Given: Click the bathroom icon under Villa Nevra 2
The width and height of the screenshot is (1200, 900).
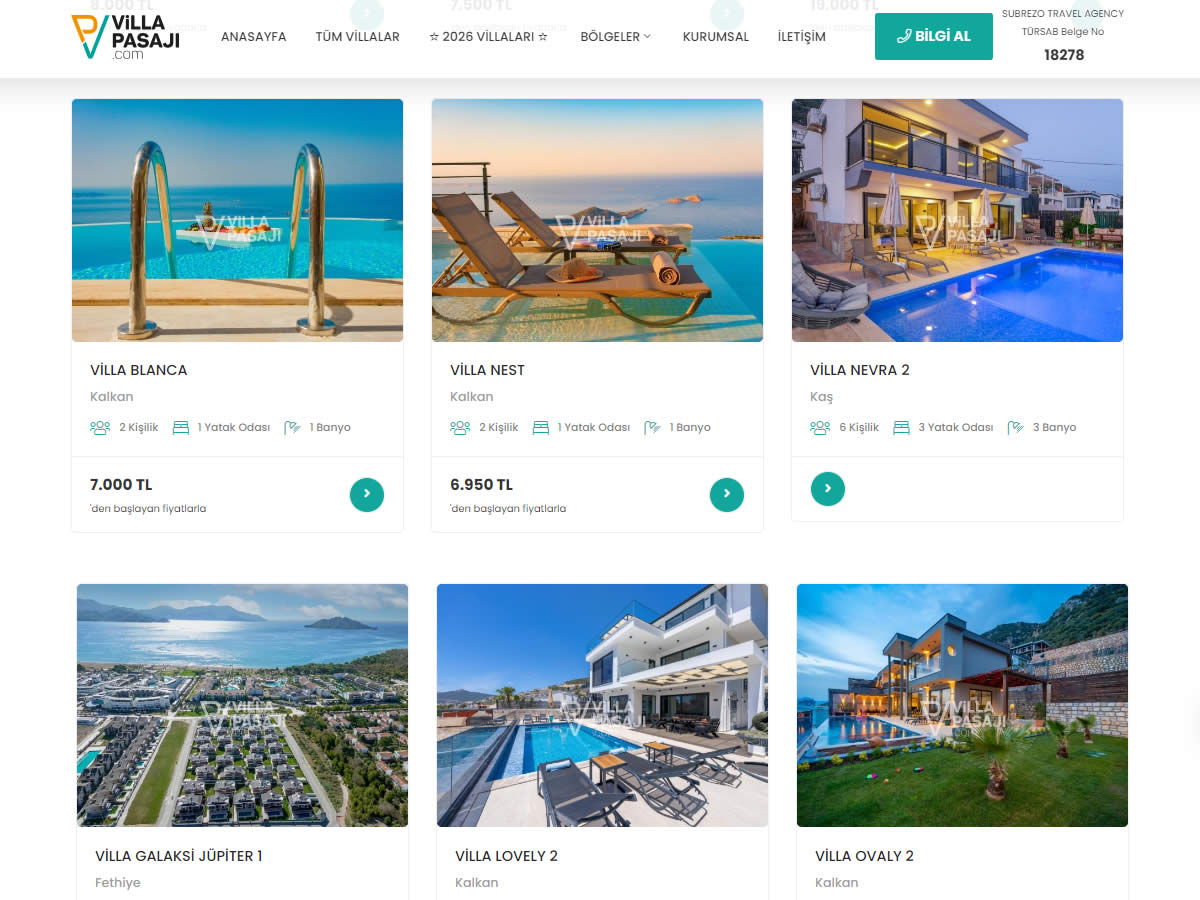Looking at the screenshot, I should 1016,427.
